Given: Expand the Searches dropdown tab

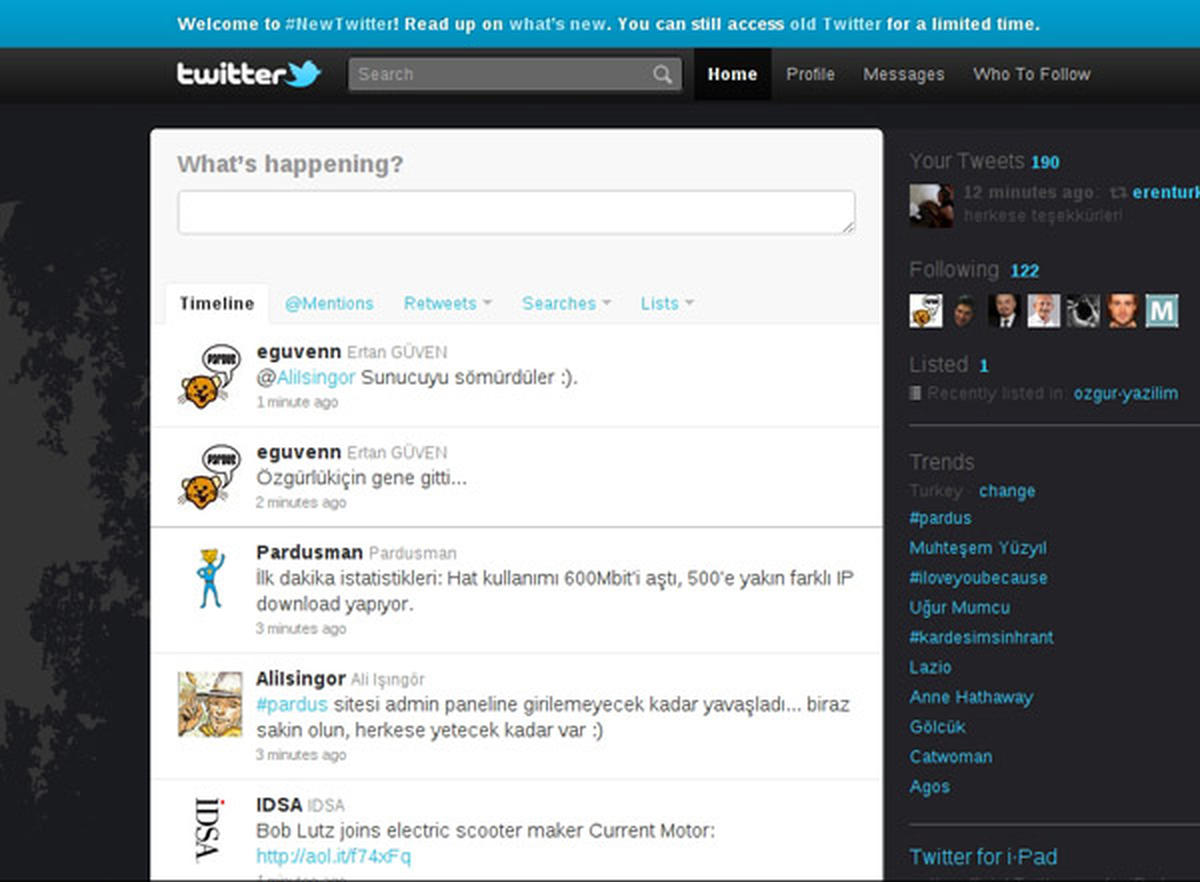Looking at the screenshot, I should coord(566,303).
